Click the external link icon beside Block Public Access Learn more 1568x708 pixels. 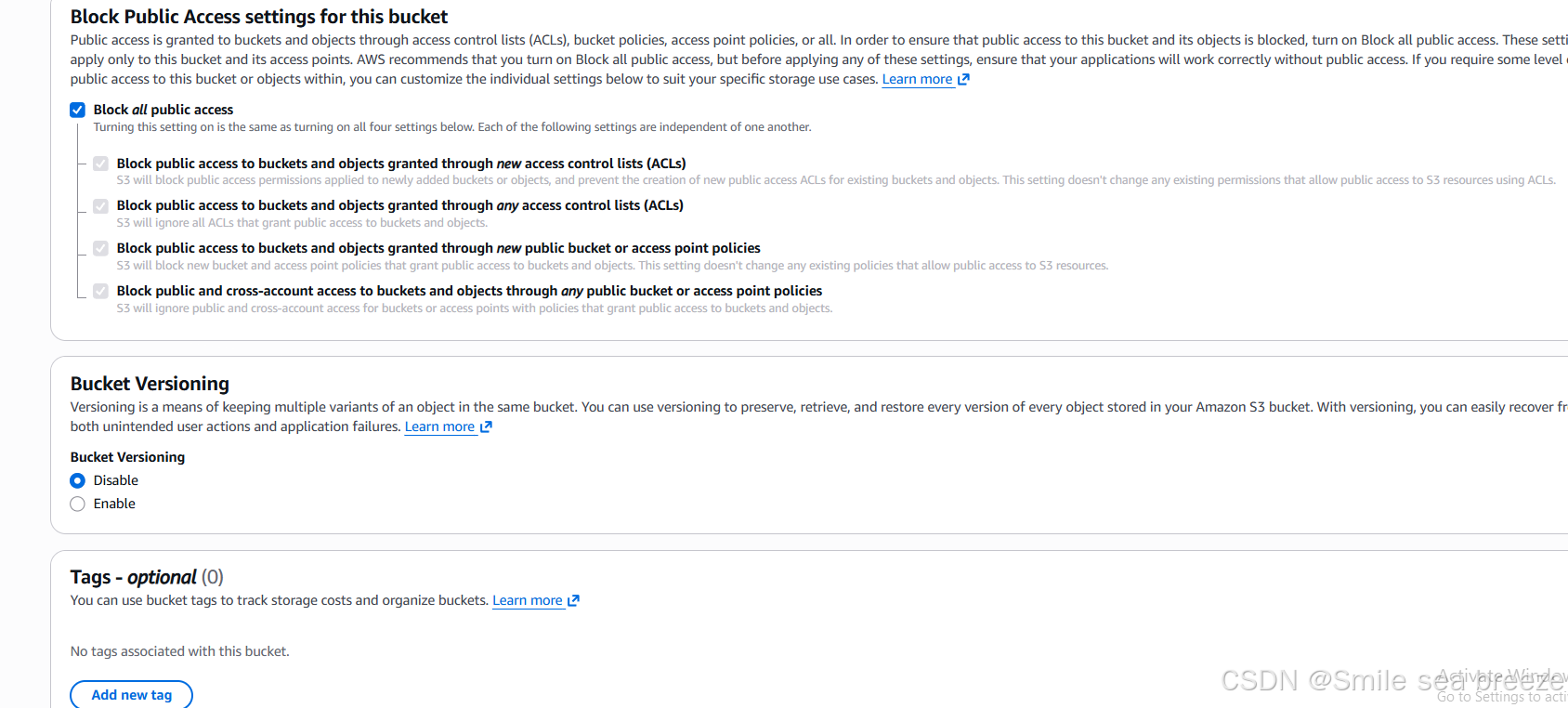tap(964, 79)
